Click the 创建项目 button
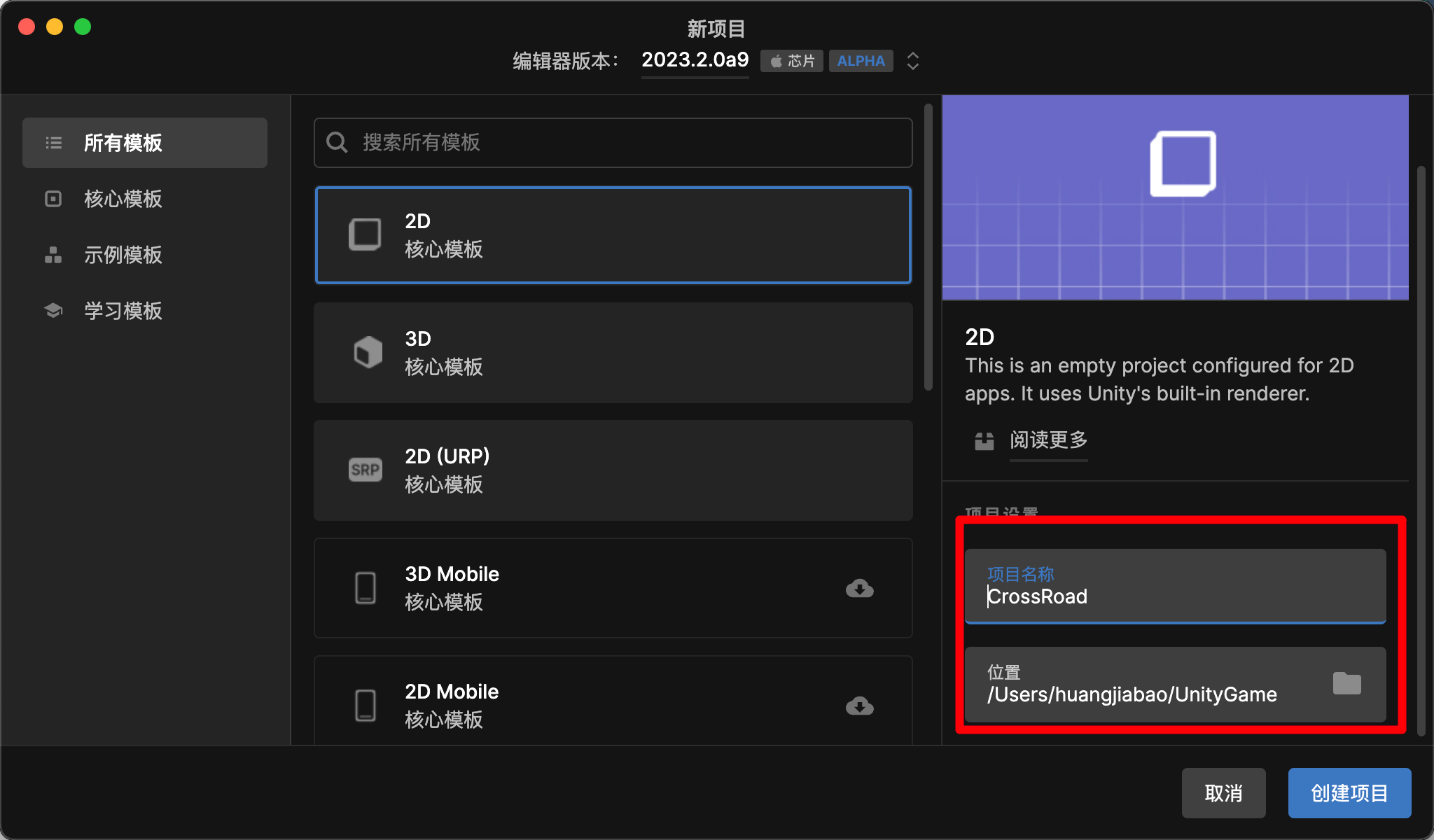The width and height of the screenshot is (1434, 840). 1349,793
